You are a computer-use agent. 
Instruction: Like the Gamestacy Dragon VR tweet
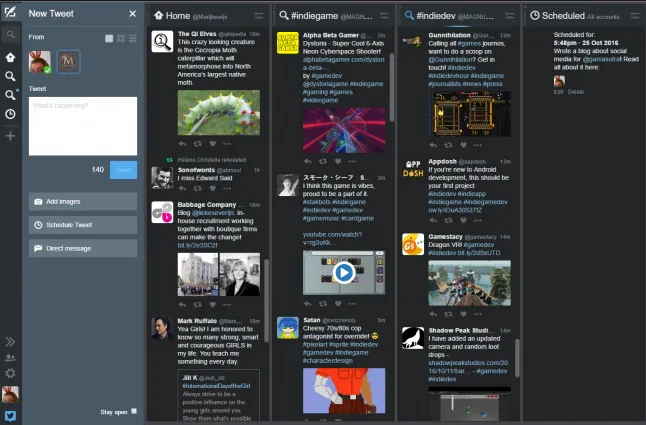[463, 314]
